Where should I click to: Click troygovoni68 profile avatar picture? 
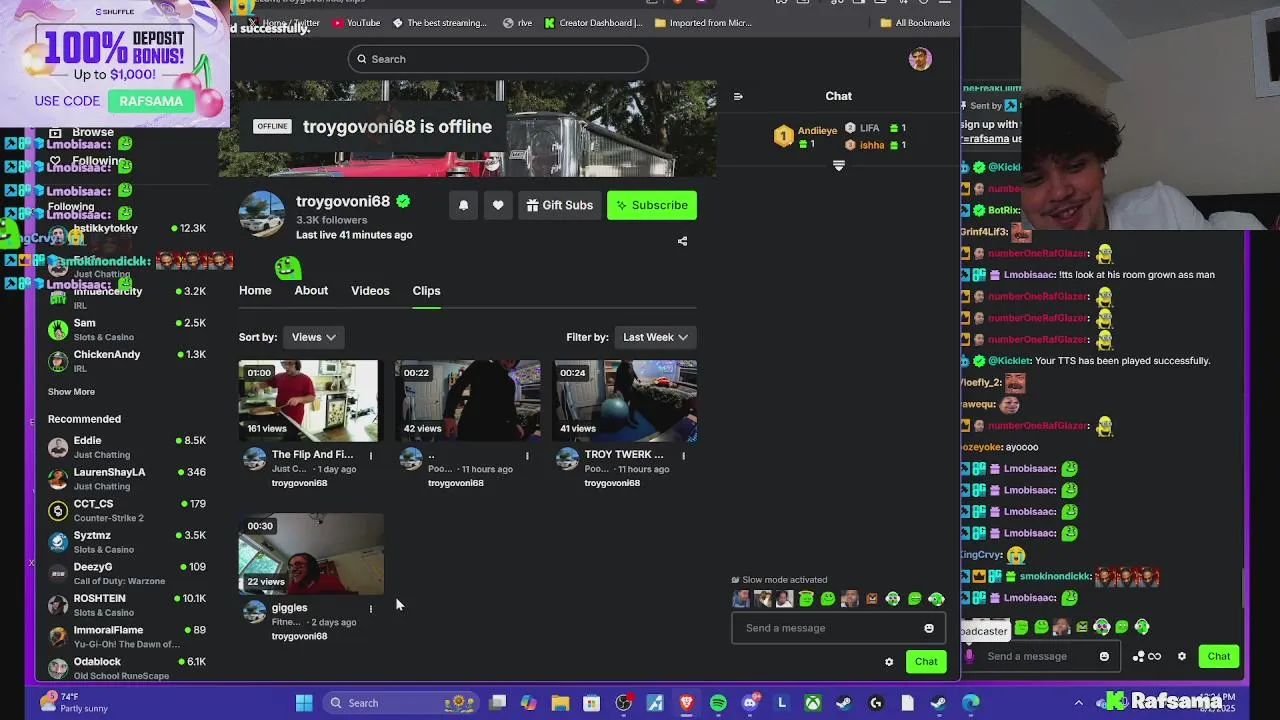pos(261,214)
